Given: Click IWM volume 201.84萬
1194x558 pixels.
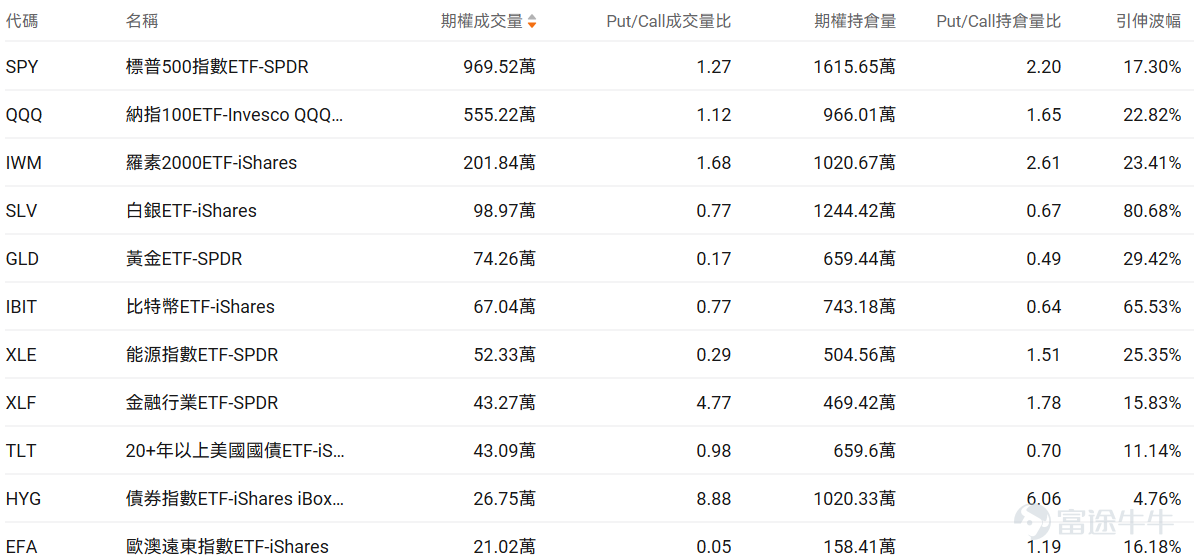Looking at the screenshot, I should [499, 163].
